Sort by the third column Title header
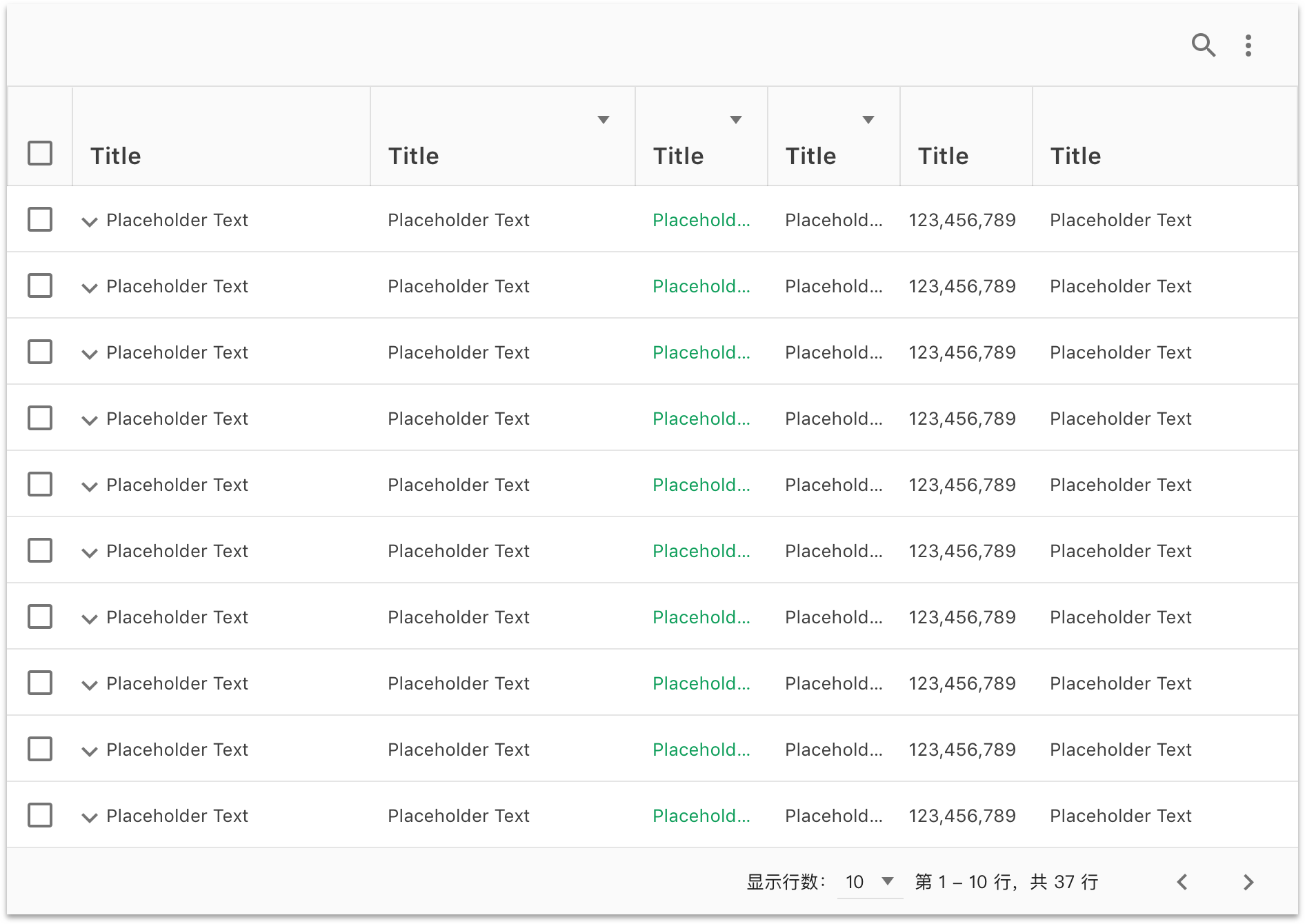Viewport: 1305px width, 924px height. tap(678, 156)
